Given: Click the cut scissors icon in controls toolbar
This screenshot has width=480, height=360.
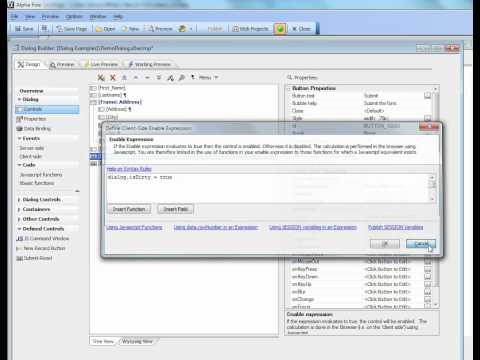Looking at the screenshot, I should point(101,78).
